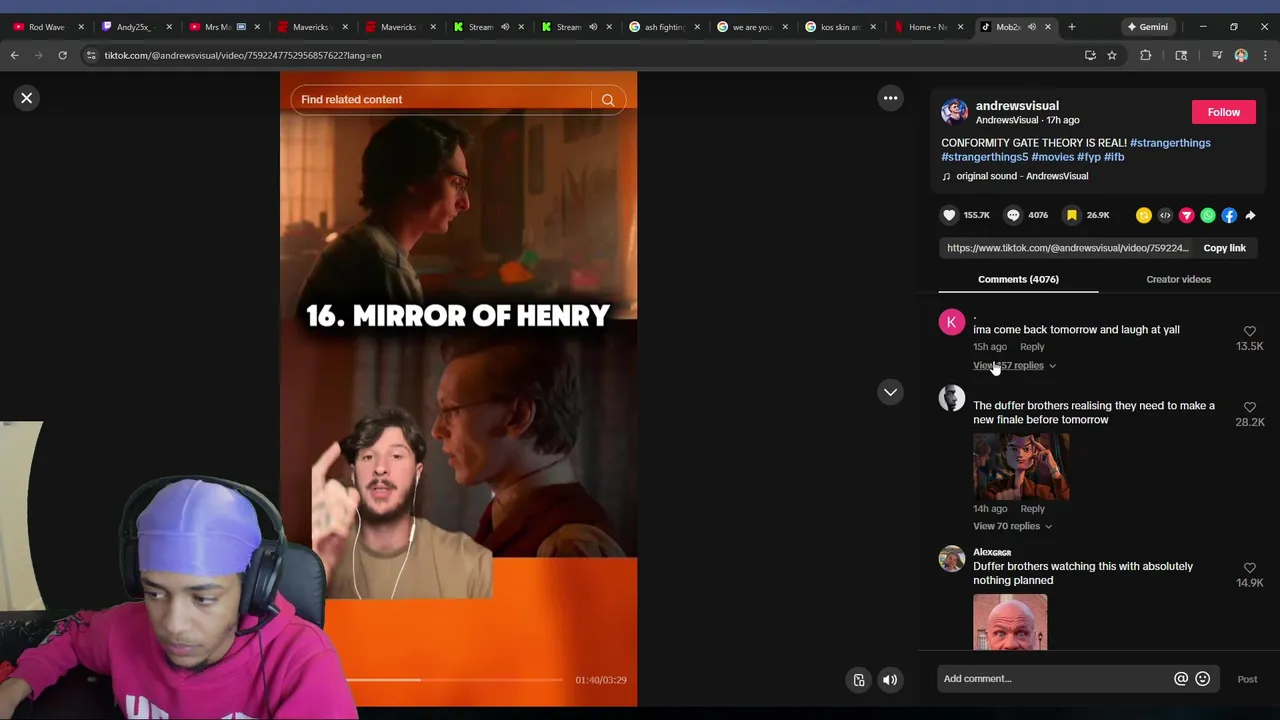Expand View 457 replies

point(1014,365)
